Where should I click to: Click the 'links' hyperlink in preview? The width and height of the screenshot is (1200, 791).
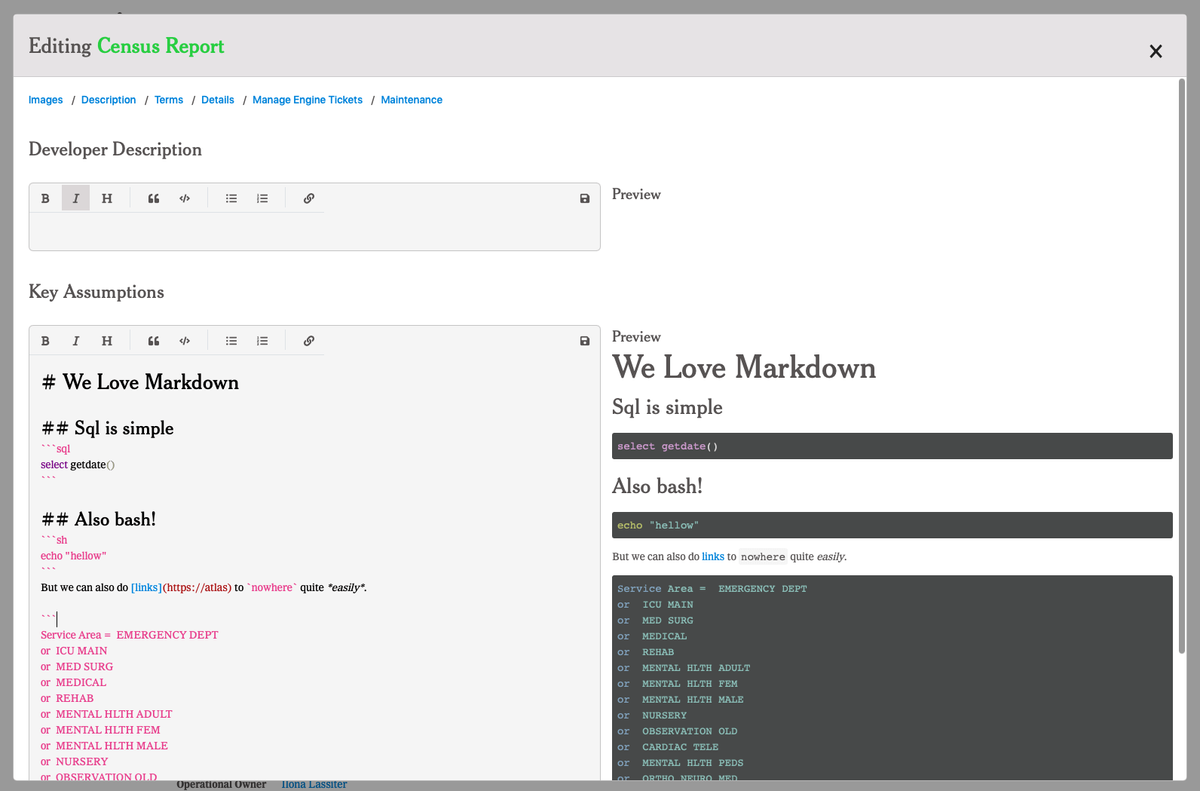[713, 556]
